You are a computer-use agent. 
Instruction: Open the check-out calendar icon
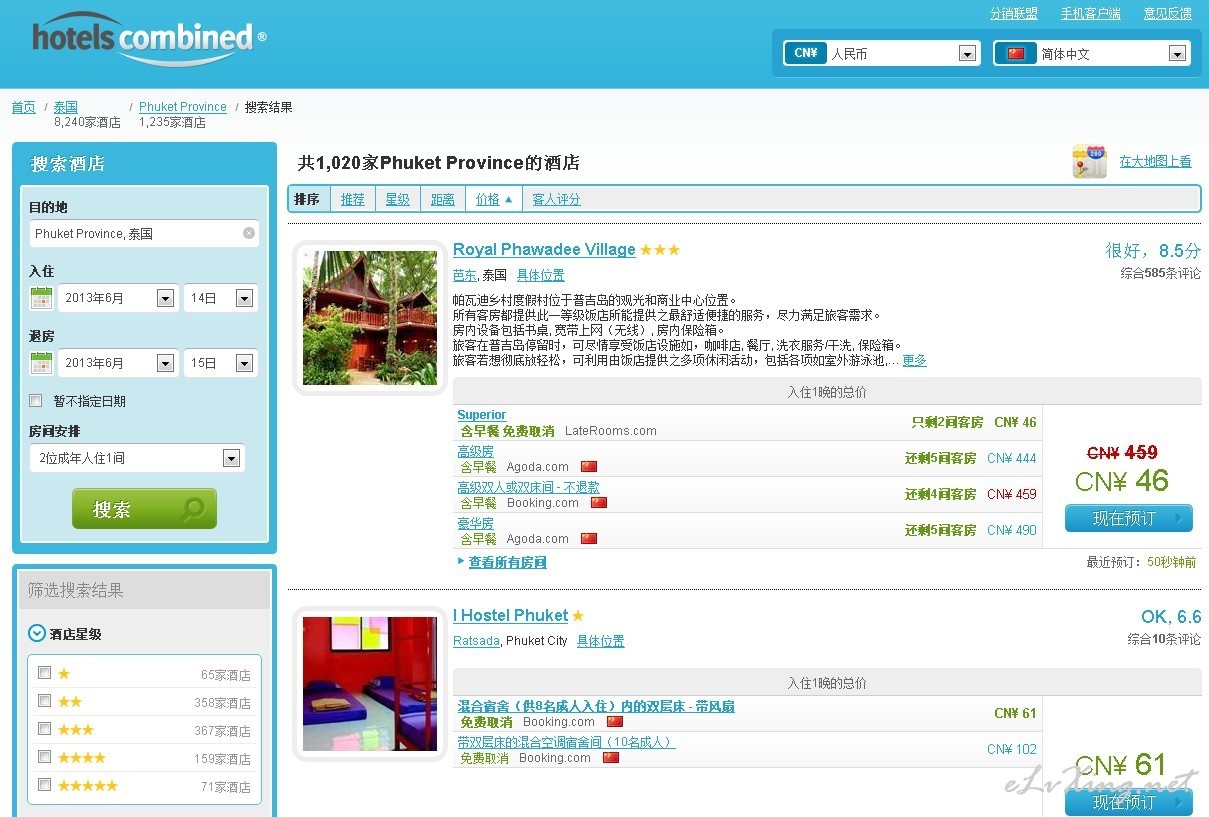41,363
